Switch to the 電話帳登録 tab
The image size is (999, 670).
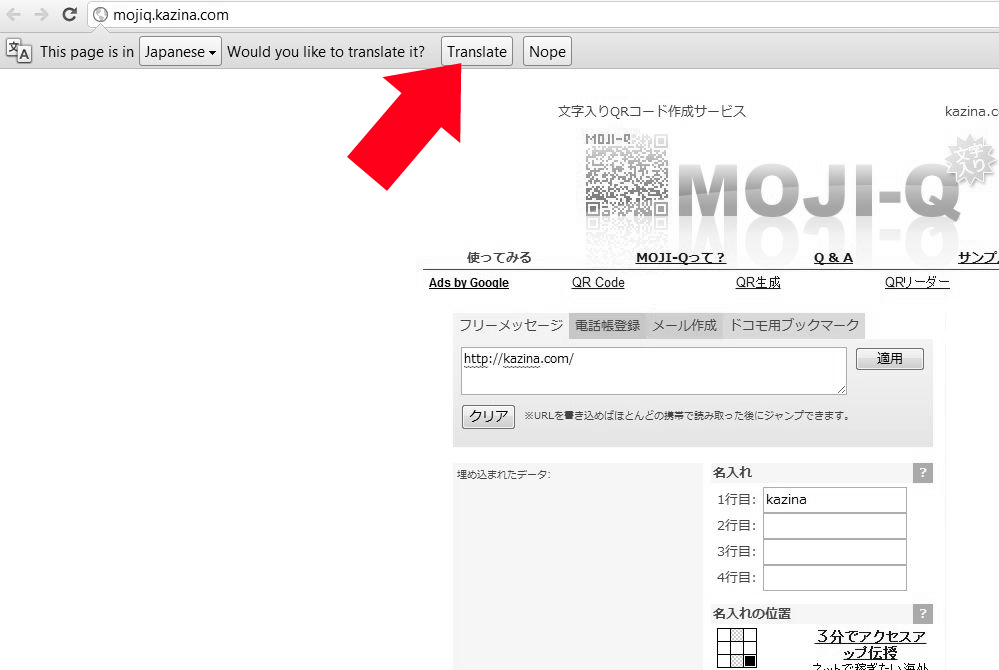pyautogui.click(x=607, y=326)
